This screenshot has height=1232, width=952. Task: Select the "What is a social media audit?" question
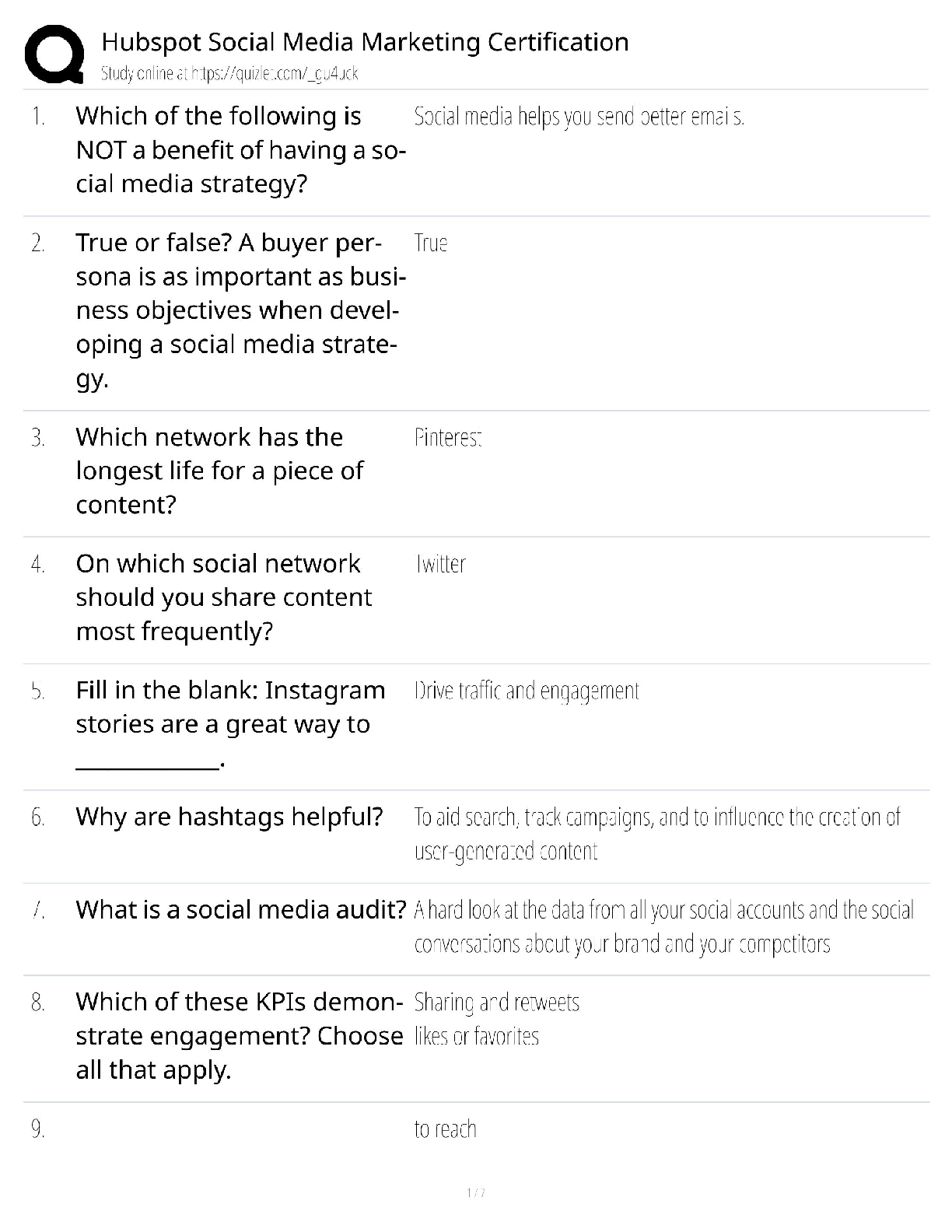point(241,909)
